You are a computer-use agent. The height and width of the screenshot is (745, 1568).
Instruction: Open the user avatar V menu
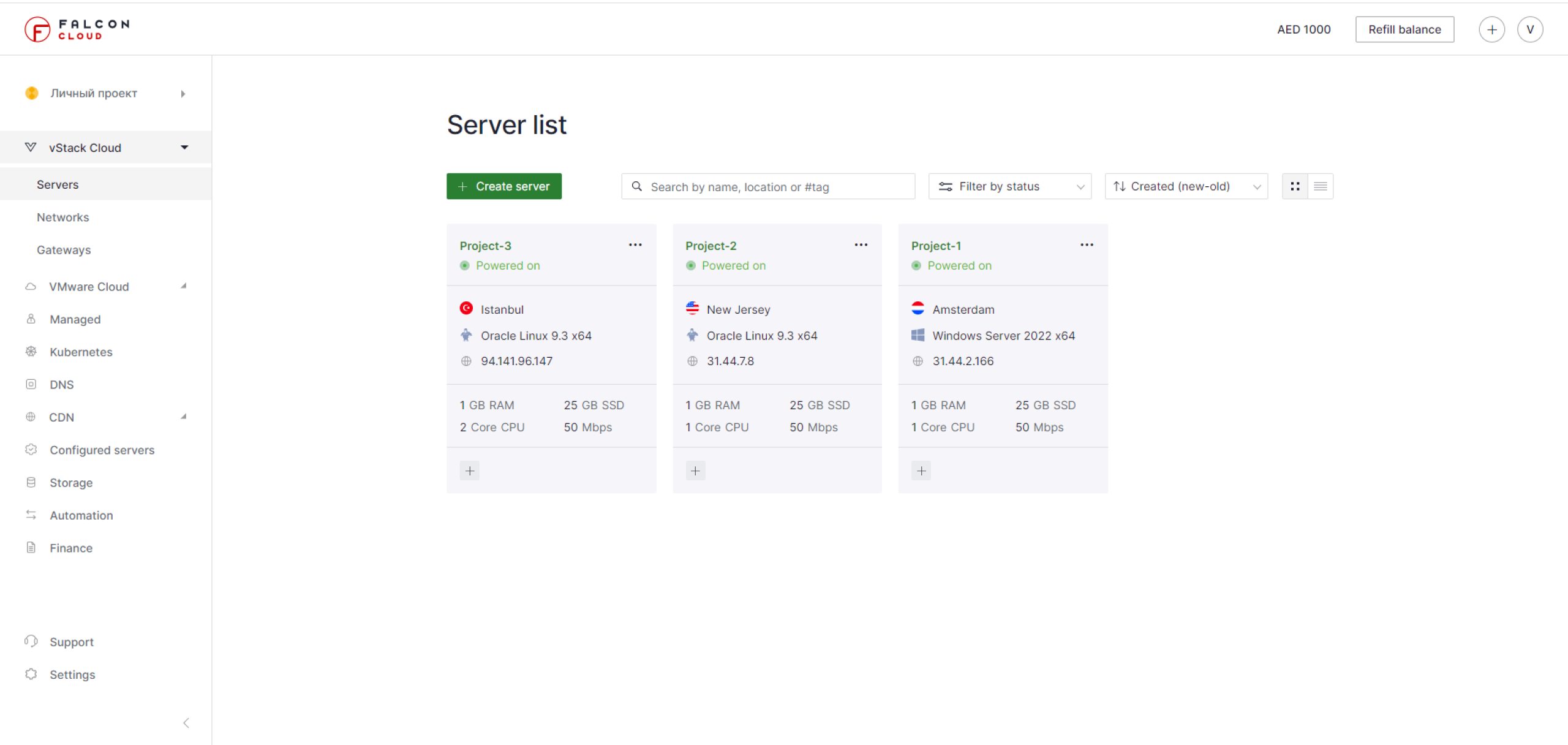click(x=1529, y=29)
